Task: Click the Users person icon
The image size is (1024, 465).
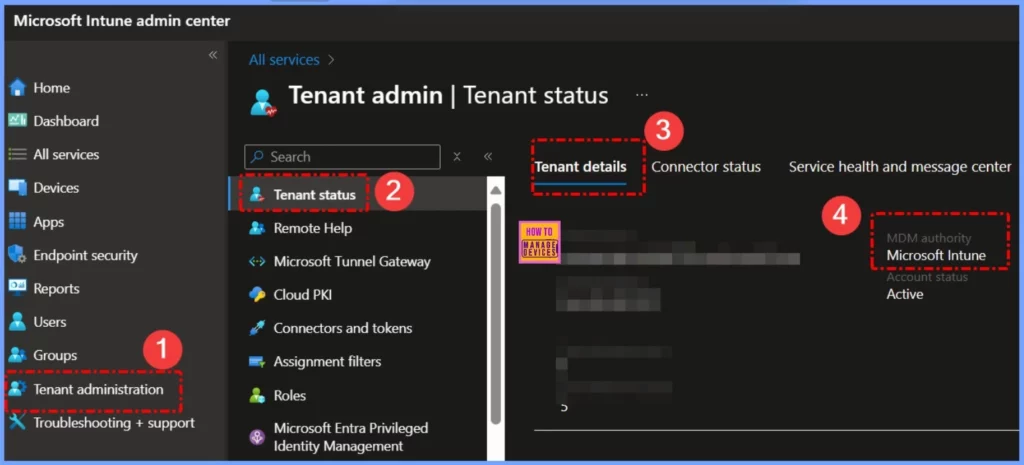Action: pyautogui.click(x=18, y=322)
